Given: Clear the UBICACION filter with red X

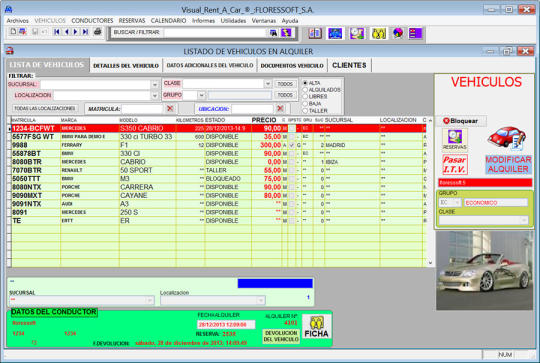Looking at the screenshot, I should (280, 108).
